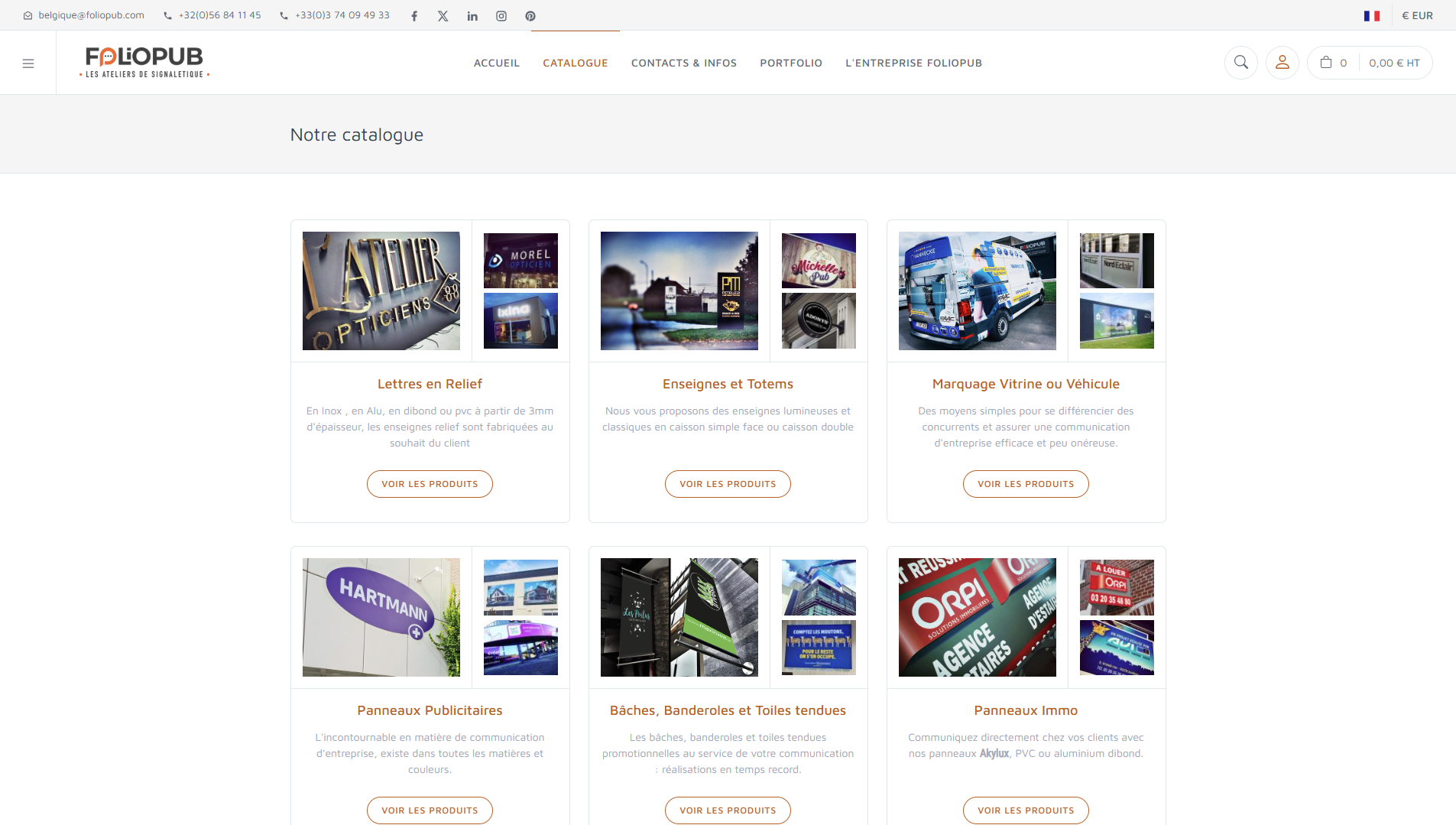Screen dimensions: 1456x825
Task: Open the user account icon
Action: click(x=1283, y=63)
